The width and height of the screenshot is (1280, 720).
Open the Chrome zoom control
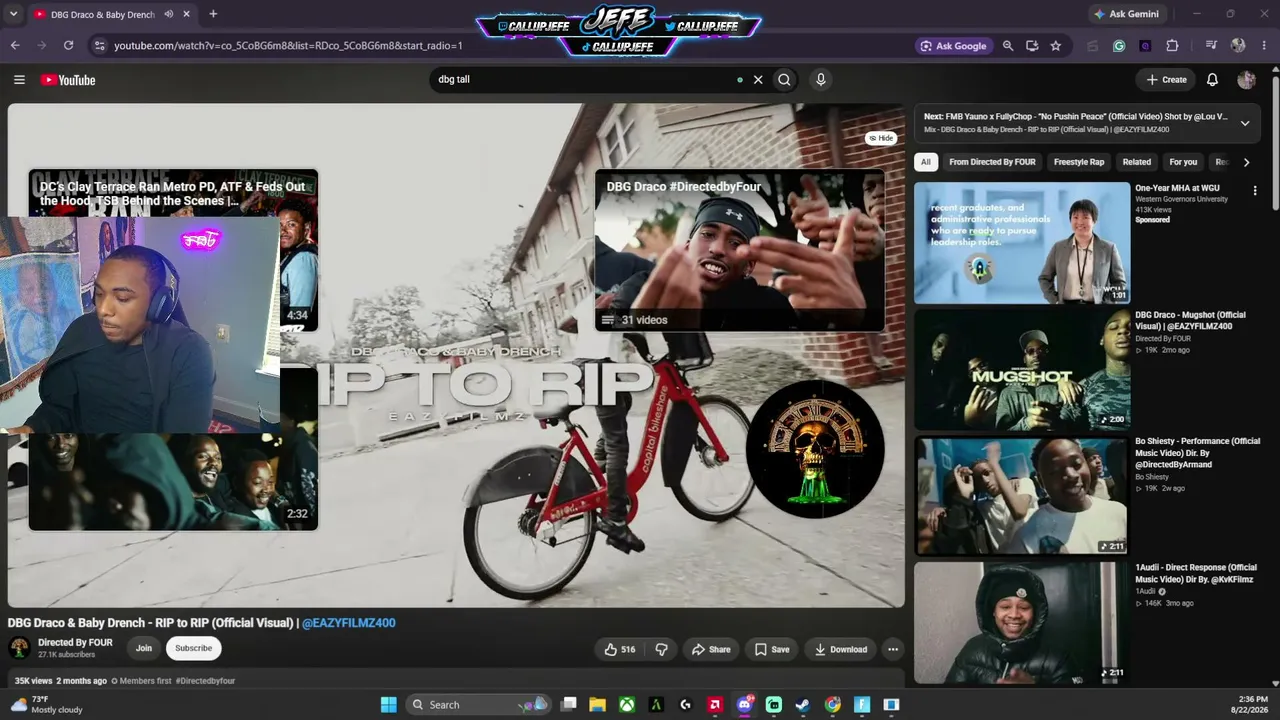pyautogui.click(x=1008, y=45)
